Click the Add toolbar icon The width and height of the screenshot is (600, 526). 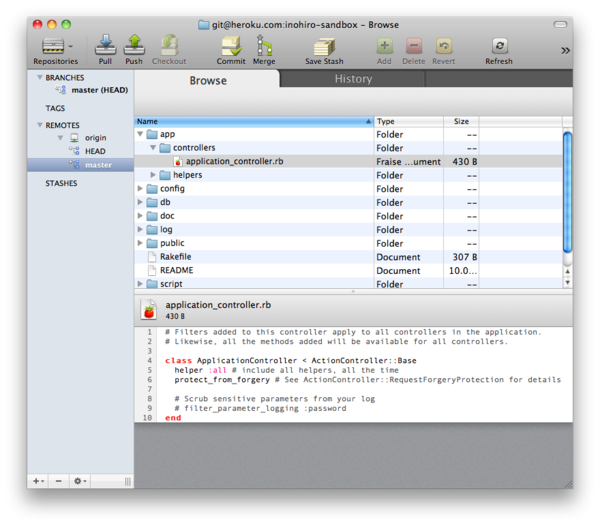(x=385, y=46)
